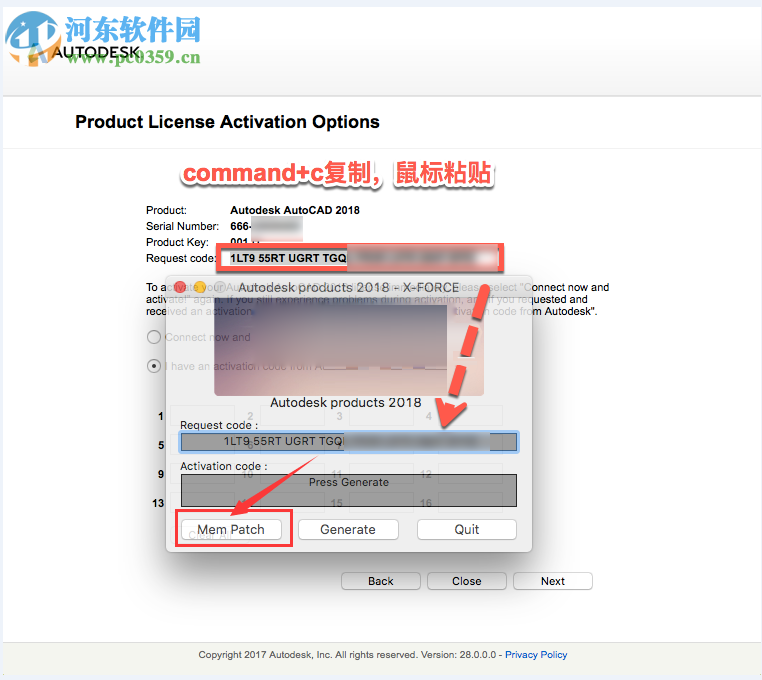Click the Generate button in X-FORCE window
This screenshot has width=762, height=680.
tap(348, 529)
